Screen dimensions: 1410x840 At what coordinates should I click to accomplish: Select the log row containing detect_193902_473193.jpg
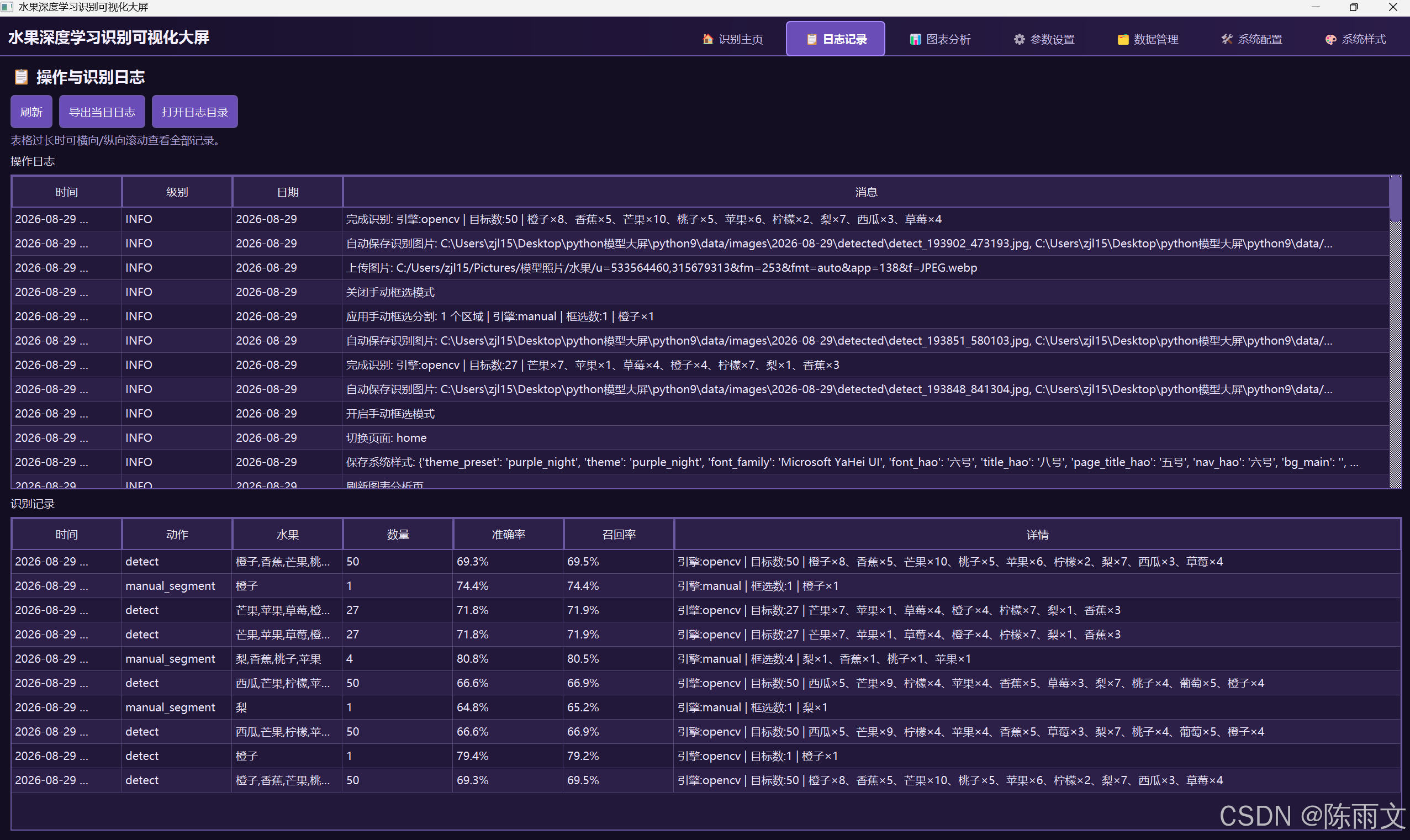tap(700, 244)
